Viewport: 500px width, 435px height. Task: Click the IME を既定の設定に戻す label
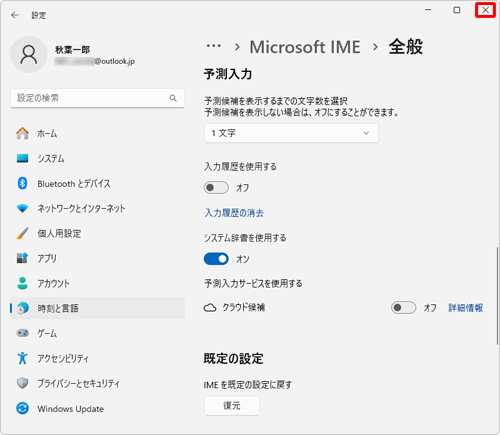click(x=248, y=385)
